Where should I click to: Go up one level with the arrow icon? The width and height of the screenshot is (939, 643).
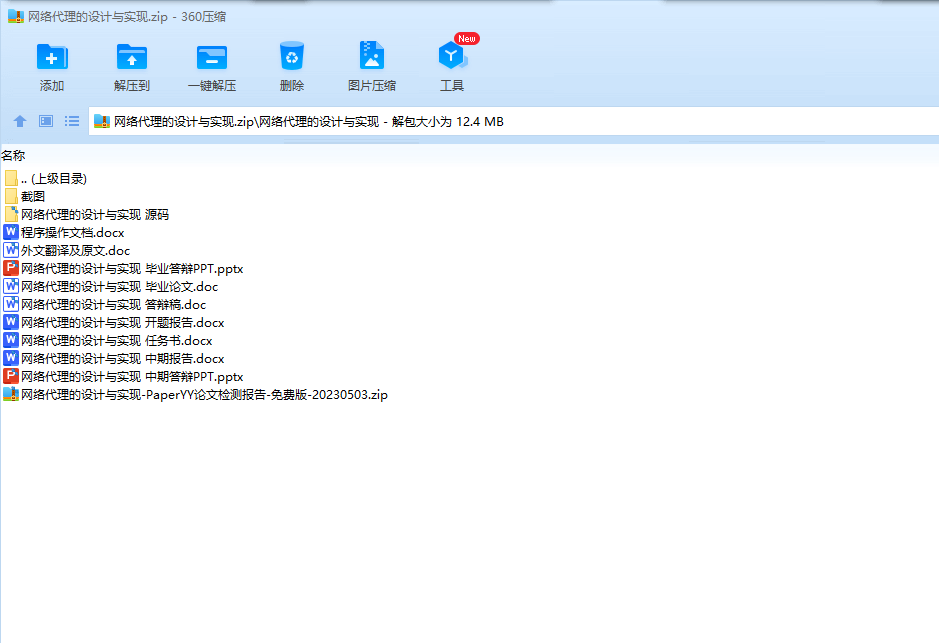tap(20, 122)
